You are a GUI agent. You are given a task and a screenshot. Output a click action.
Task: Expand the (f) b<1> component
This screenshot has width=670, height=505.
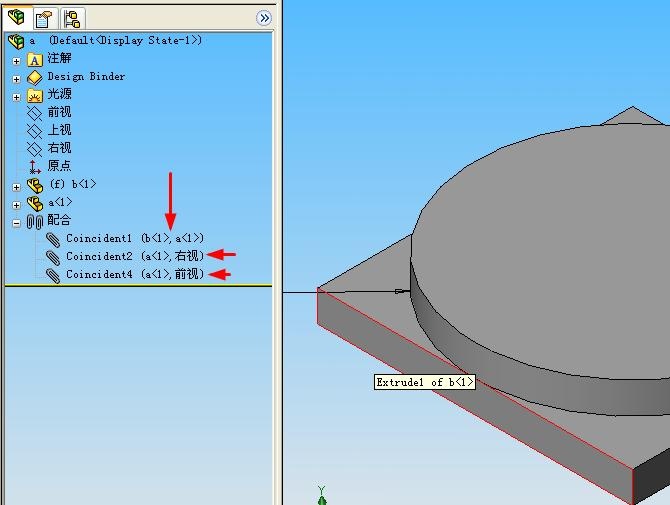coord(16,187)
